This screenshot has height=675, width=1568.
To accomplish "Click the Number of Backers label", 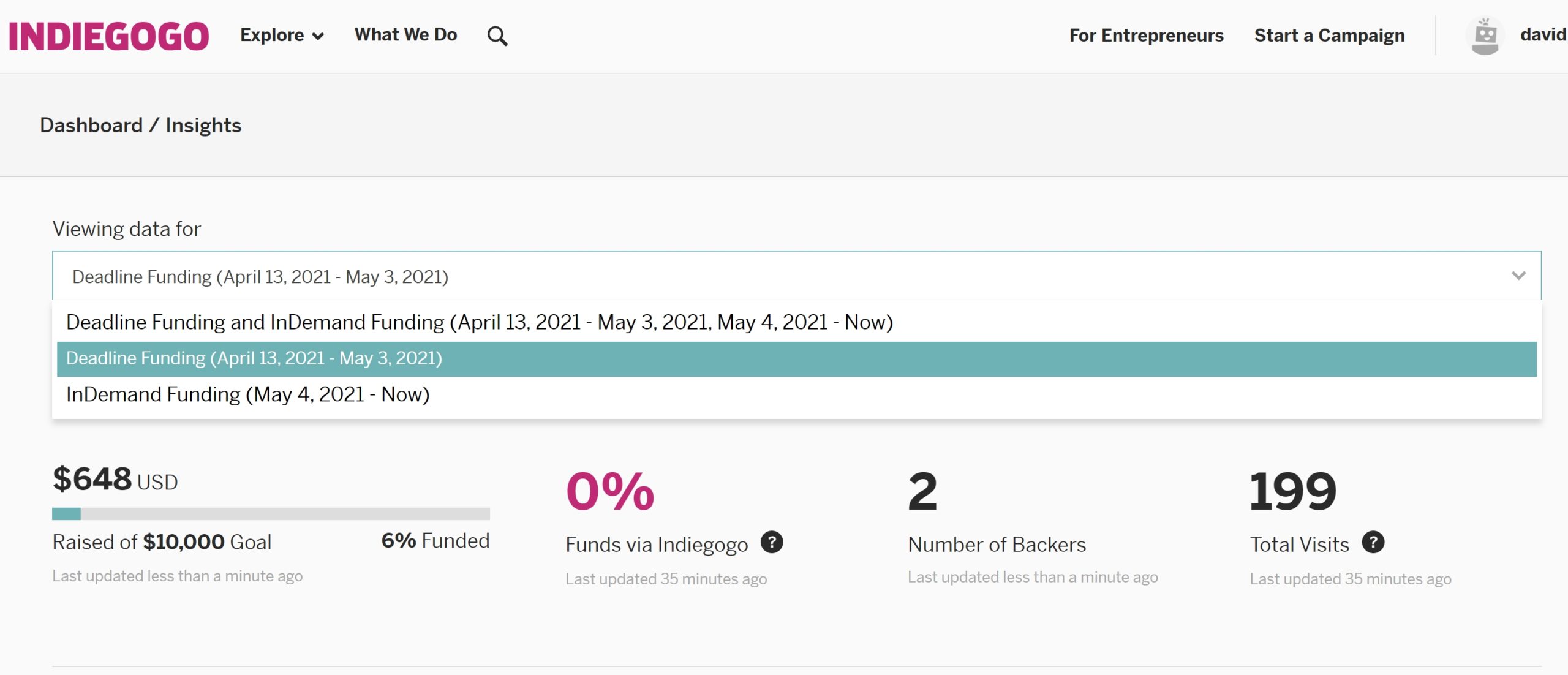I will (997, 544).
